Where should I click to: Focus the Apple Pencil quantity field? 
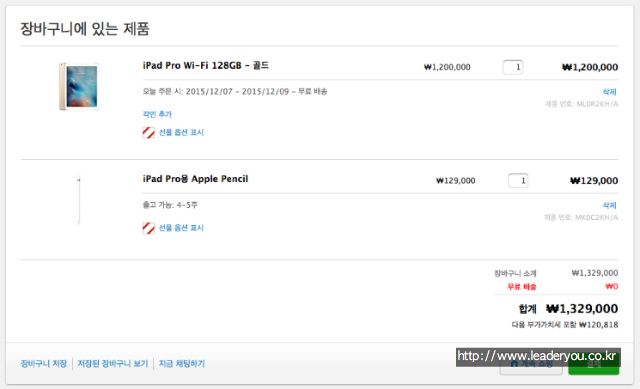click(x=518, y=180)
